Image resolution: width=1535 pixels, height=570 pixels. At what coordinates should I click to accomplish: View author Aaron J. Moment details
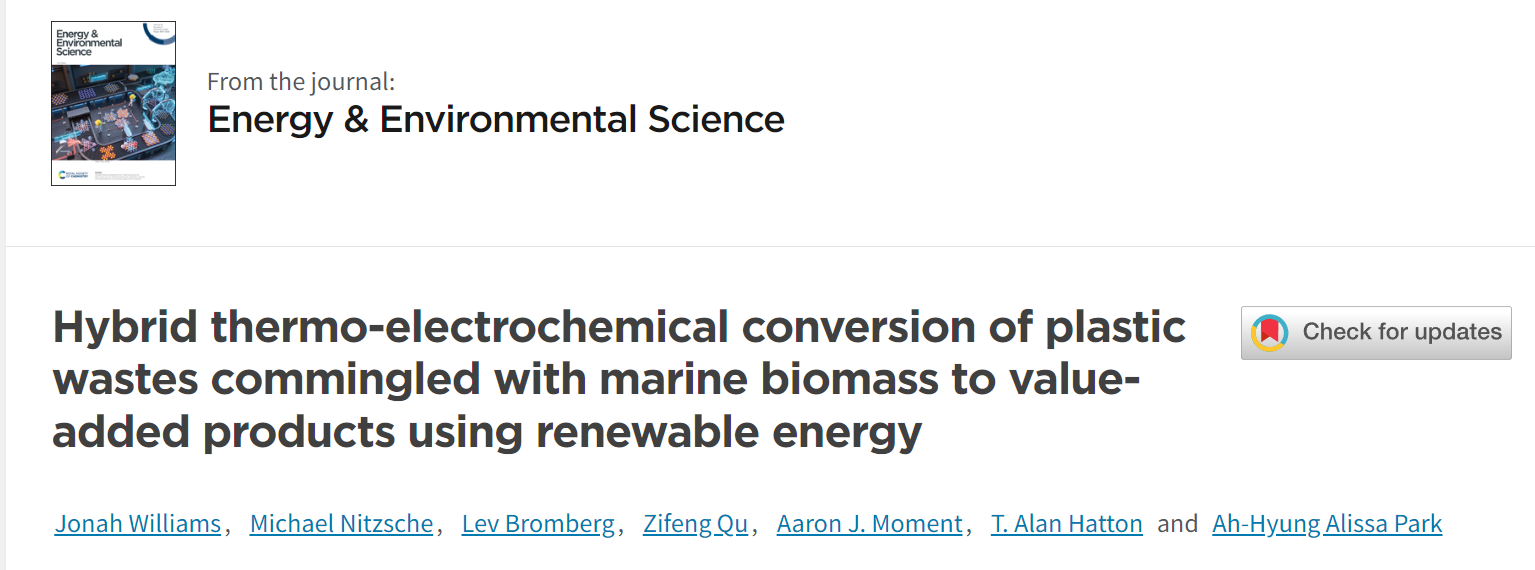point(870,524)
